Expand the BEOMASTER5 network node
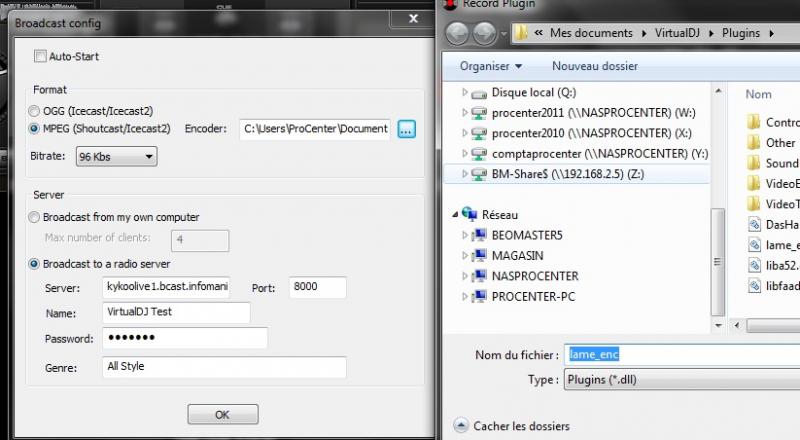Image resolution: width=800 pixels, height=440 pixels. point(466,236)
